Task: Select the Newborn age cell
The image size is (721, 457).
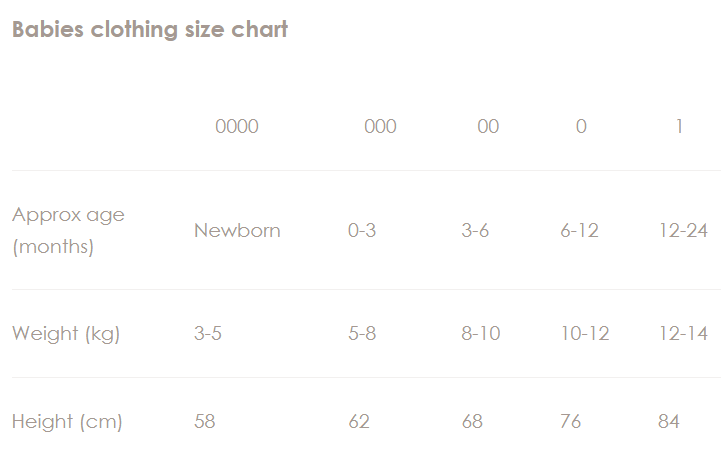Action: click(x=237, y=230)
